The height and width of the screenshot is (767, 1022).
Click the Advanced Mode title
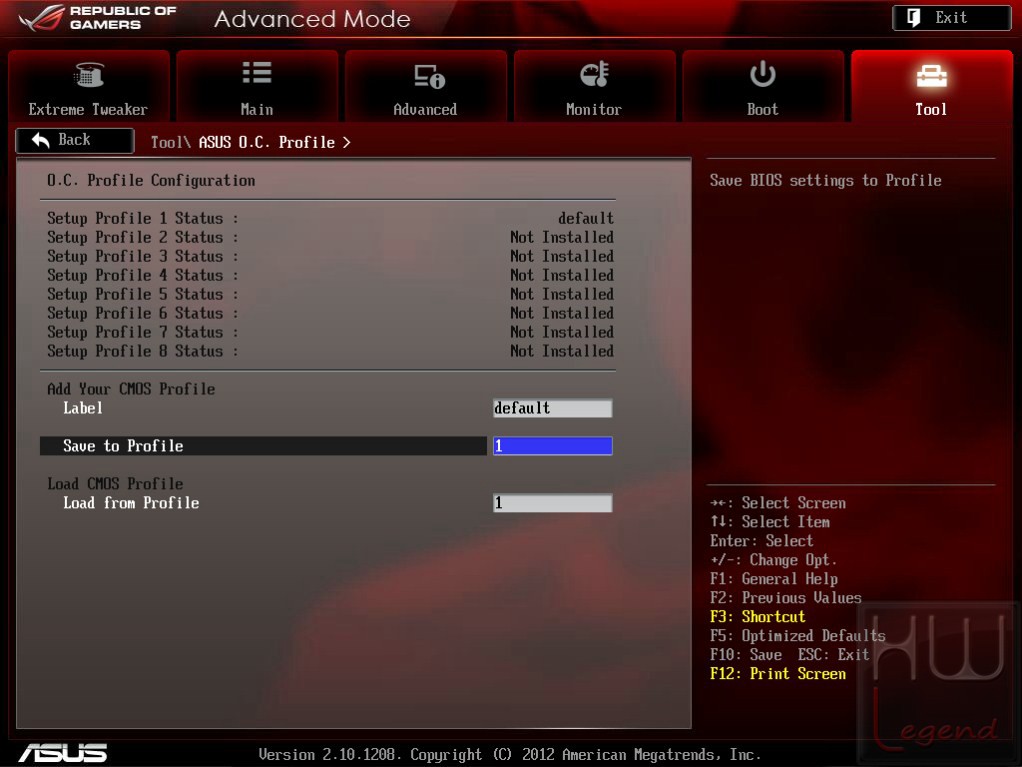pyautogui.click(x=312, y=19)
